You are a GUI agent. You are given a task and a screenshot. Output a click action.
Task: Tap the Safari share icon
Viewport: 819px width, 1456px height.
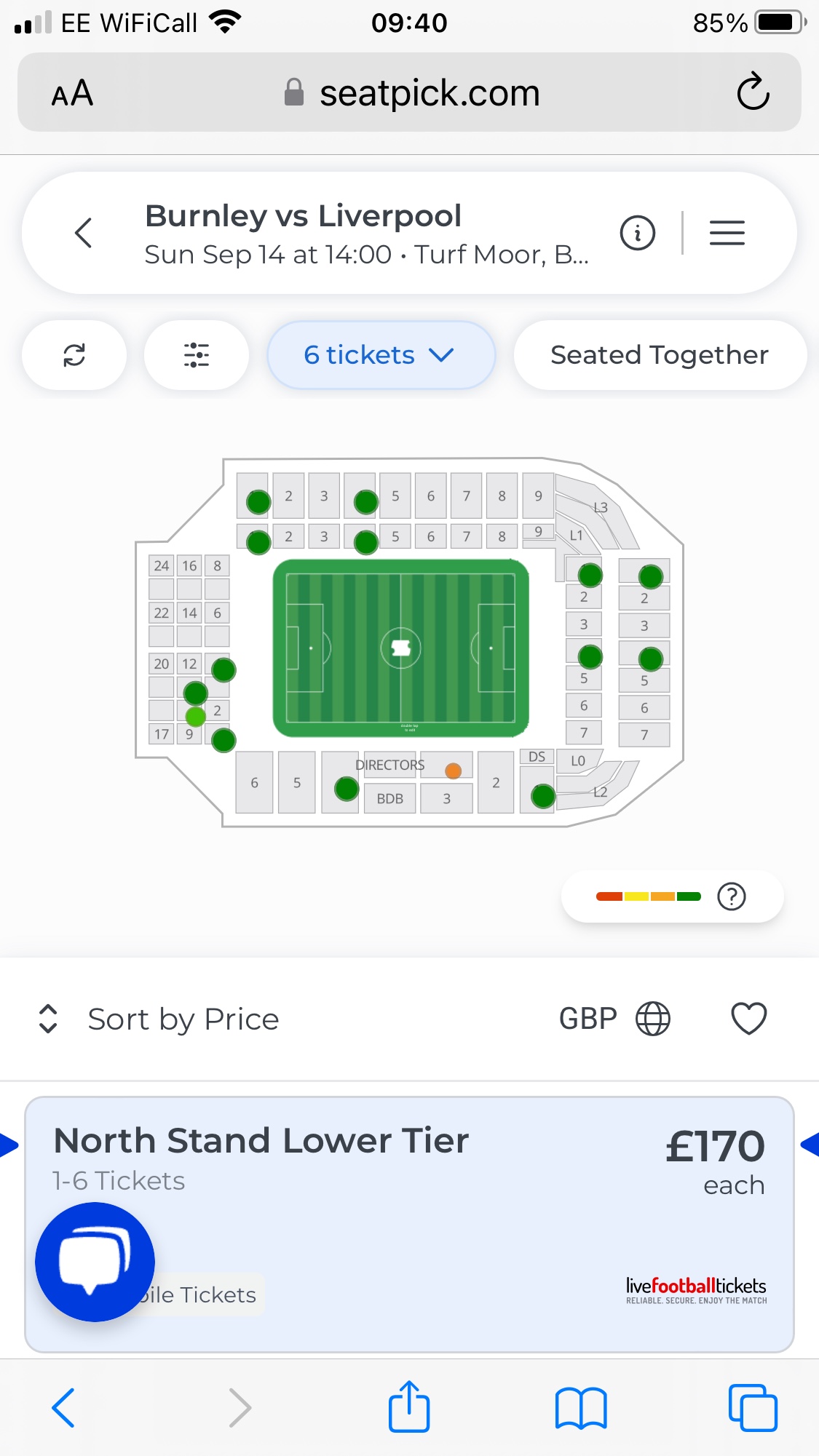coord(409,1407)
